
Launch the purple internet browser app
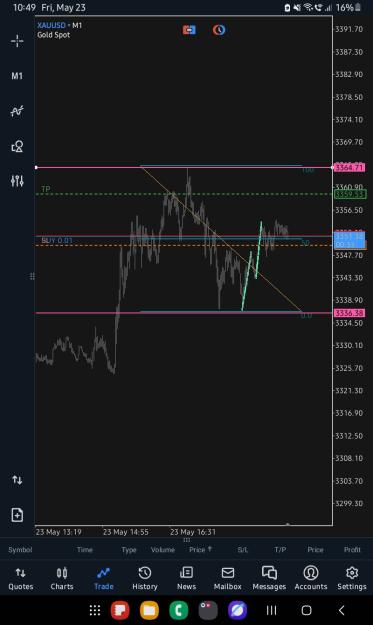(238, 610)
